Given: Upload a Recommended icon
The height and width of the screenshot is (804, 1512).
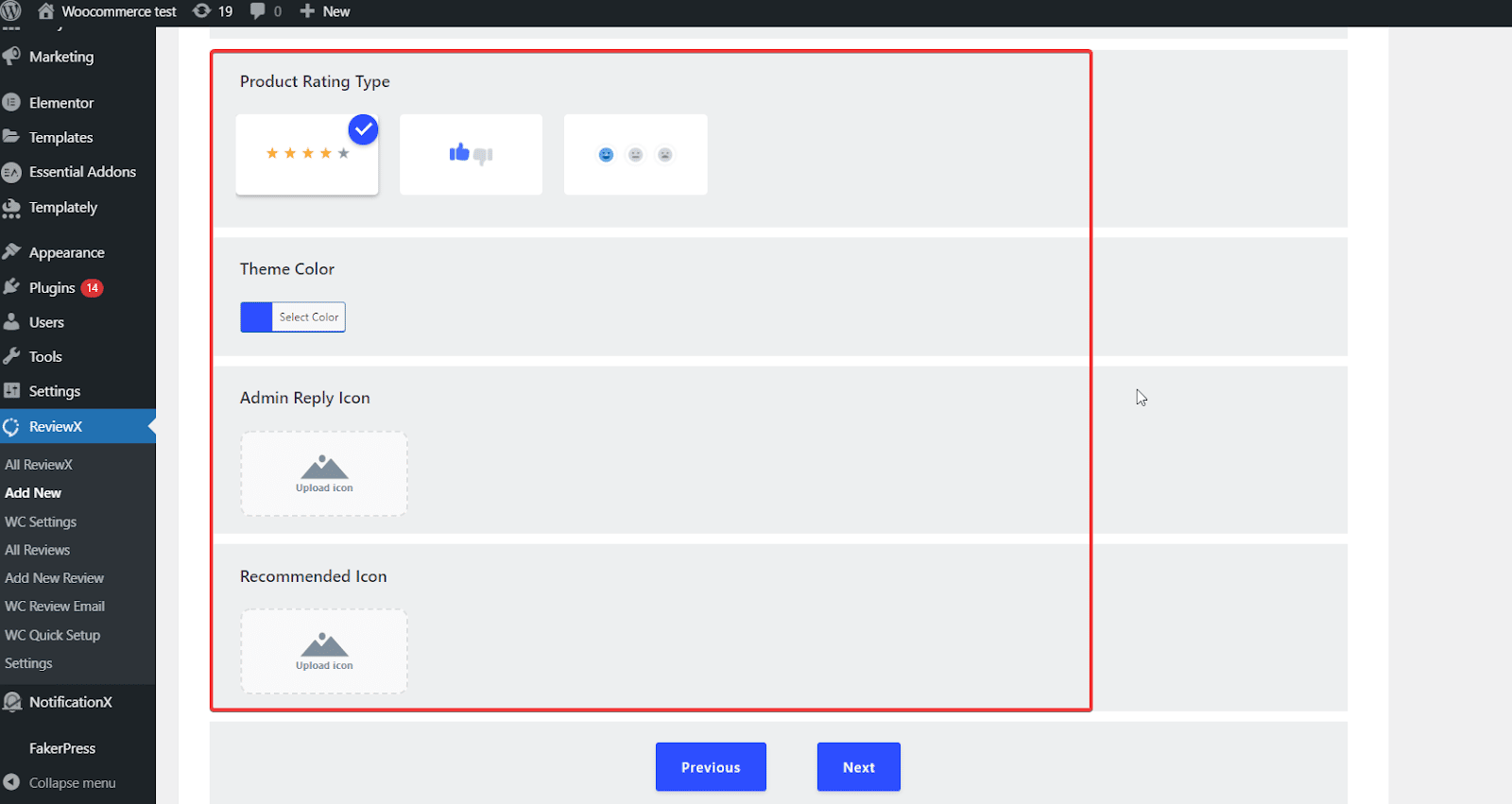Looking at the screenshot, I should (324, 651).
